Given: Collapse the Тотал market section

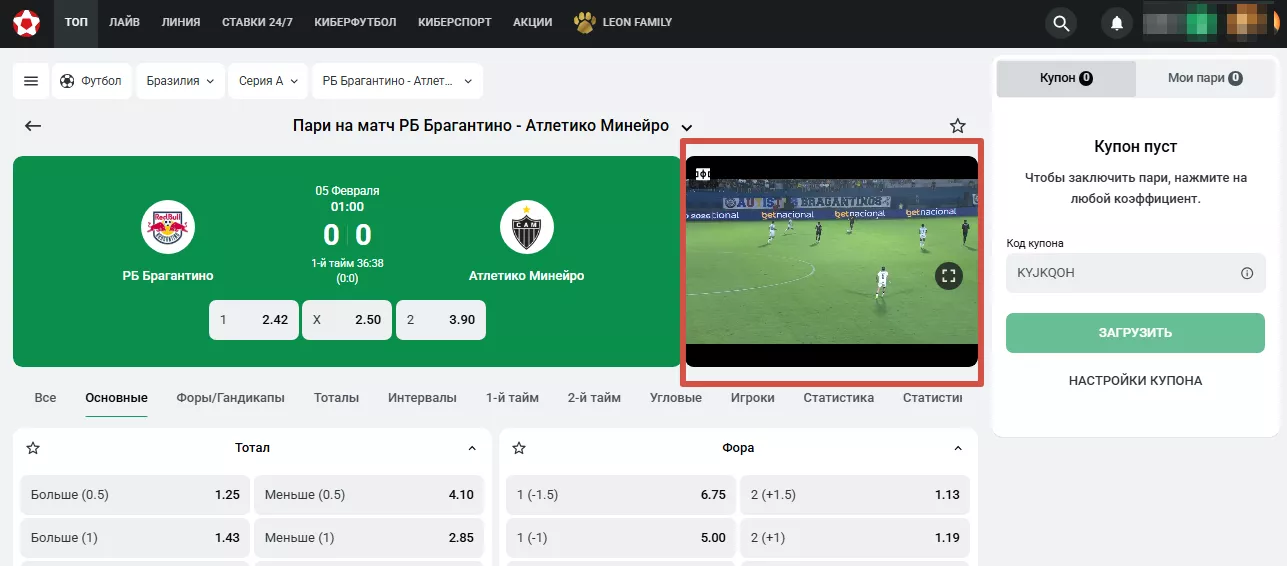Looking at the screenshot, I should pos(472,448).
